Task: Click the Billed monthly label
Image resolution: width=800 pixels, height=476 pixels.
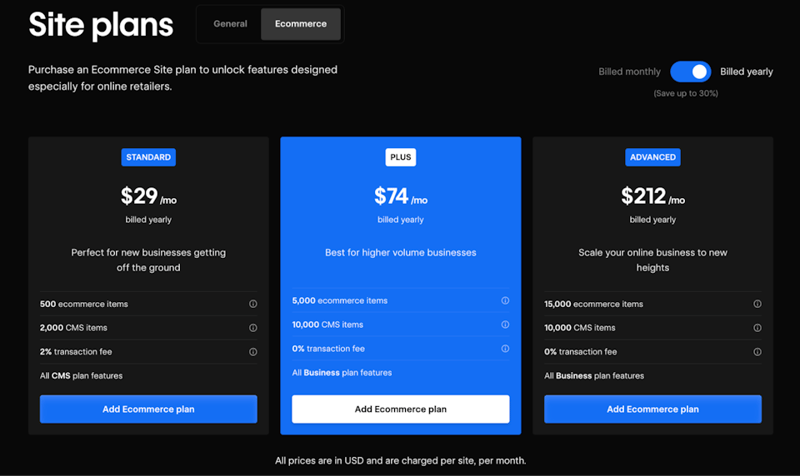Action: [629, 72]
